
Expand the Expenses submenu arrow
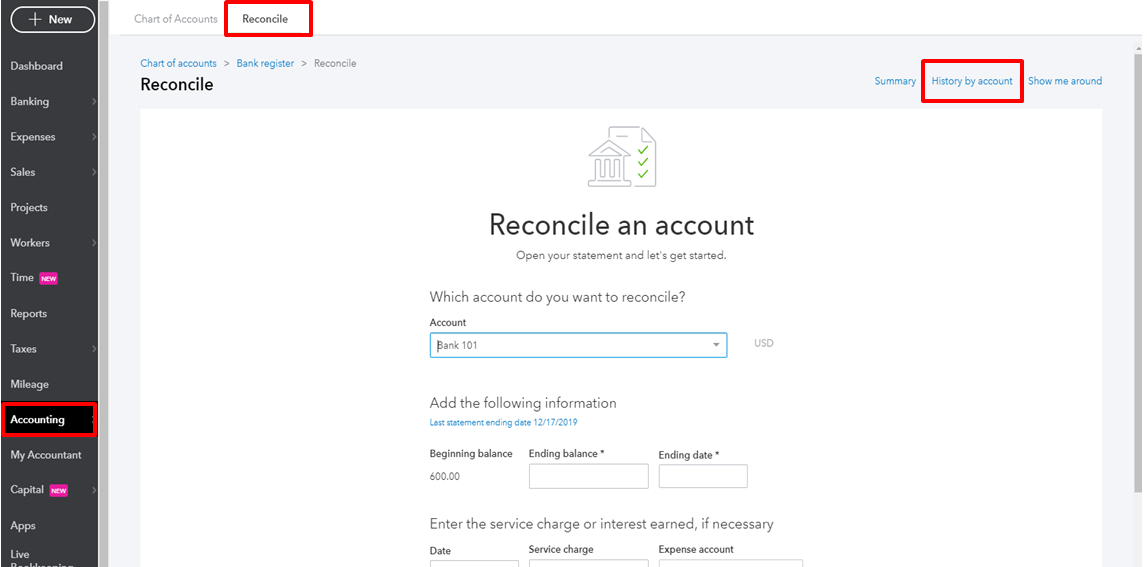click(93, 137)
